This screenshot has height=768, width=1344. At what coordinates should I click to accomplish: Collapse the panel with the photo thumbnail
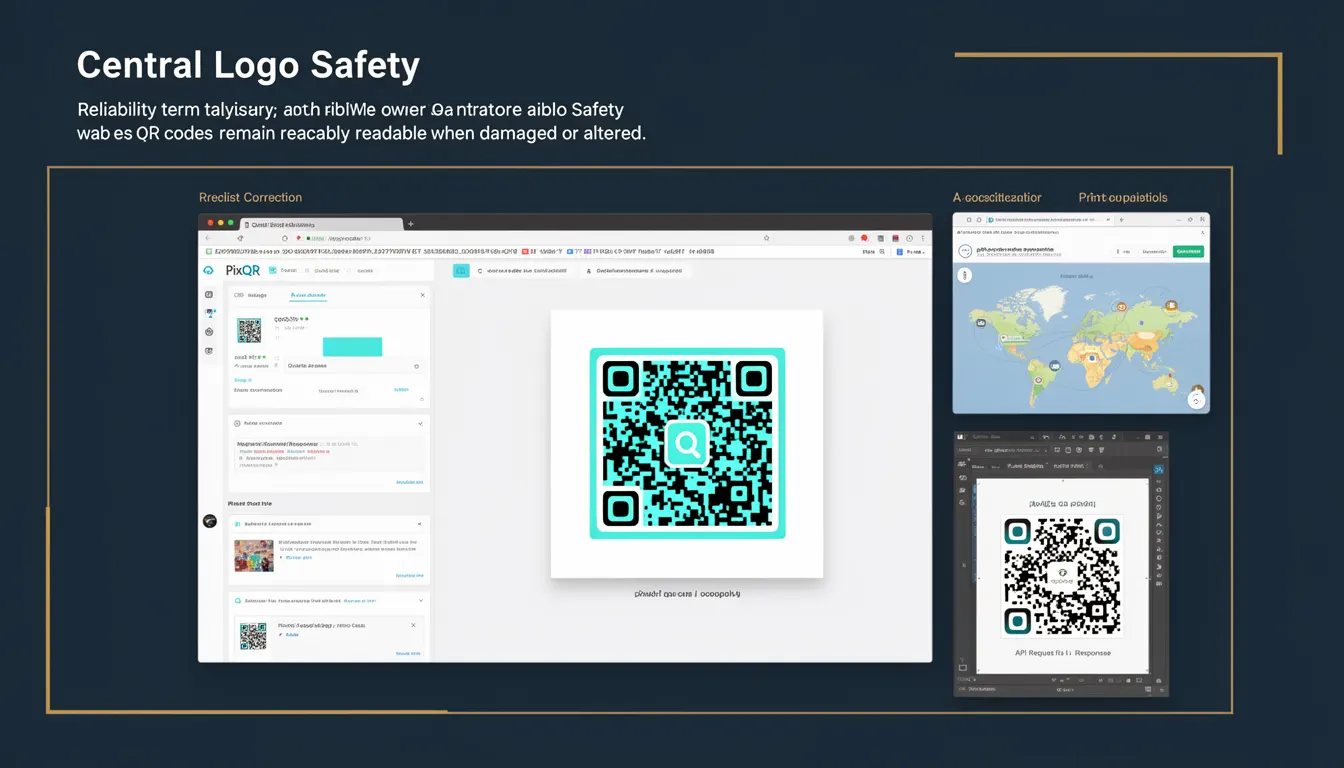point(421,523)
